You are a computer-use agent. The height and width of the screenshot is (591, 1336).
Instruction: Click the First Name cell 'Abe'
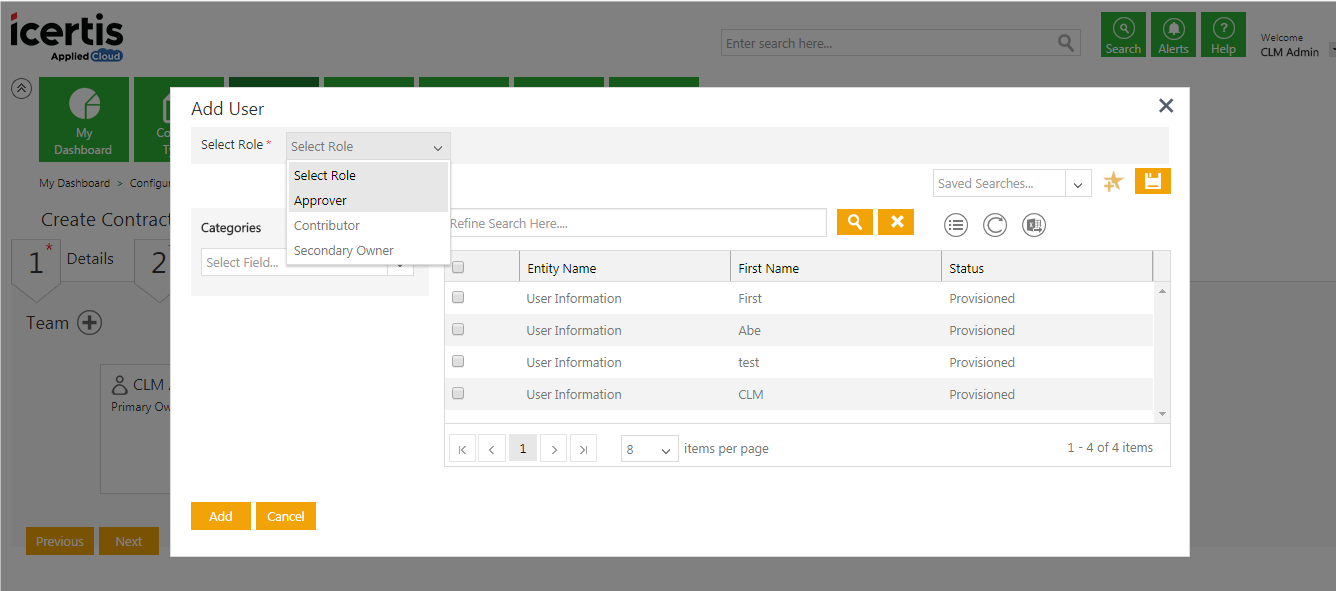(x=749, y=330)
